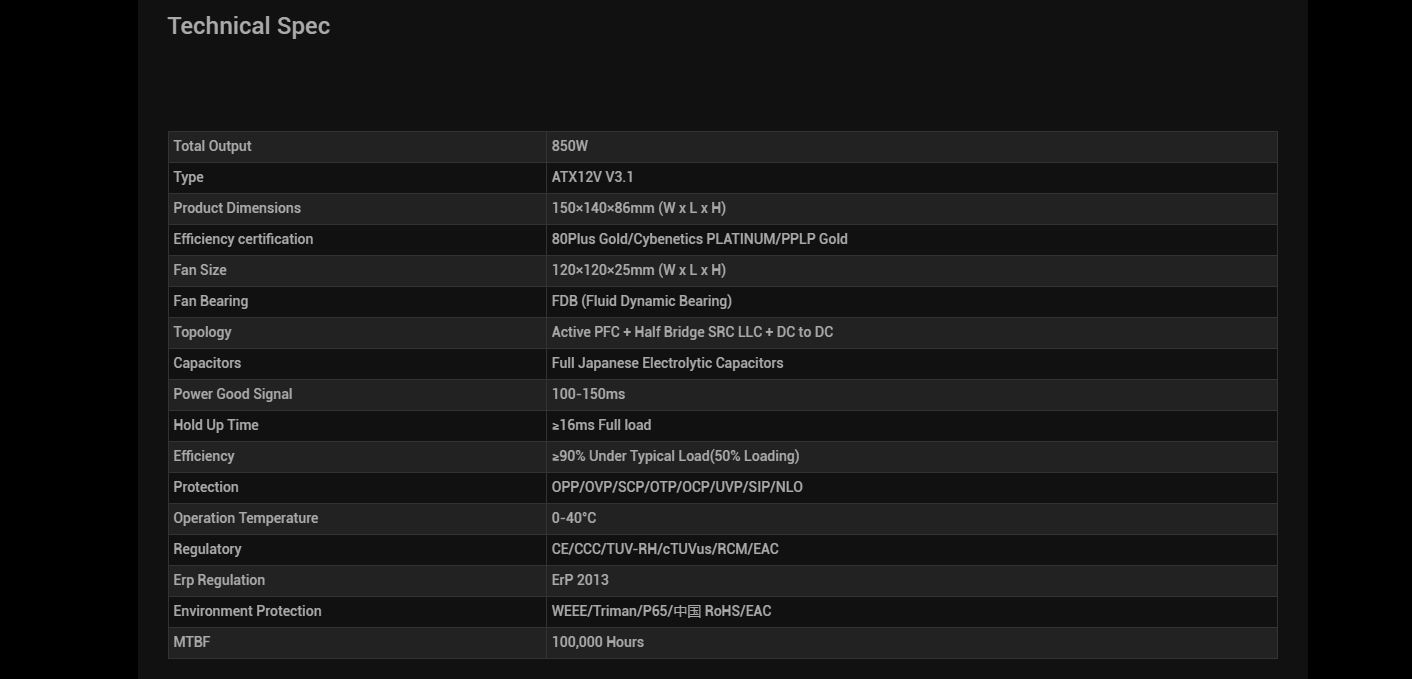Select the 'ATX12V V3.1' value
The width and height of the screenshot is (1412, 679).
593,177
